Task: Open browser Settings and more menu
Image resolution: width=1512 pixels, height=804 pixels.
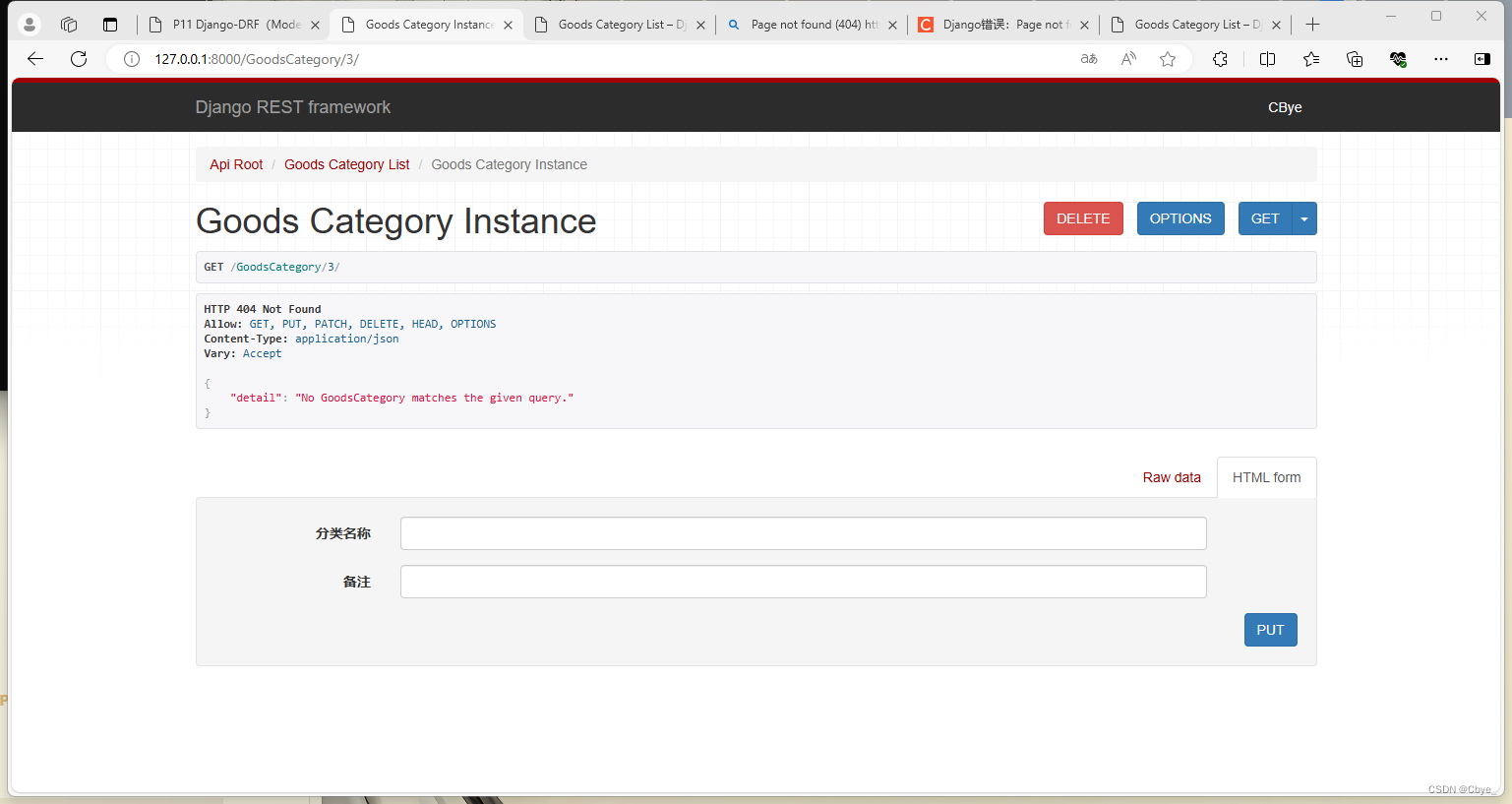Action: 1441,59
